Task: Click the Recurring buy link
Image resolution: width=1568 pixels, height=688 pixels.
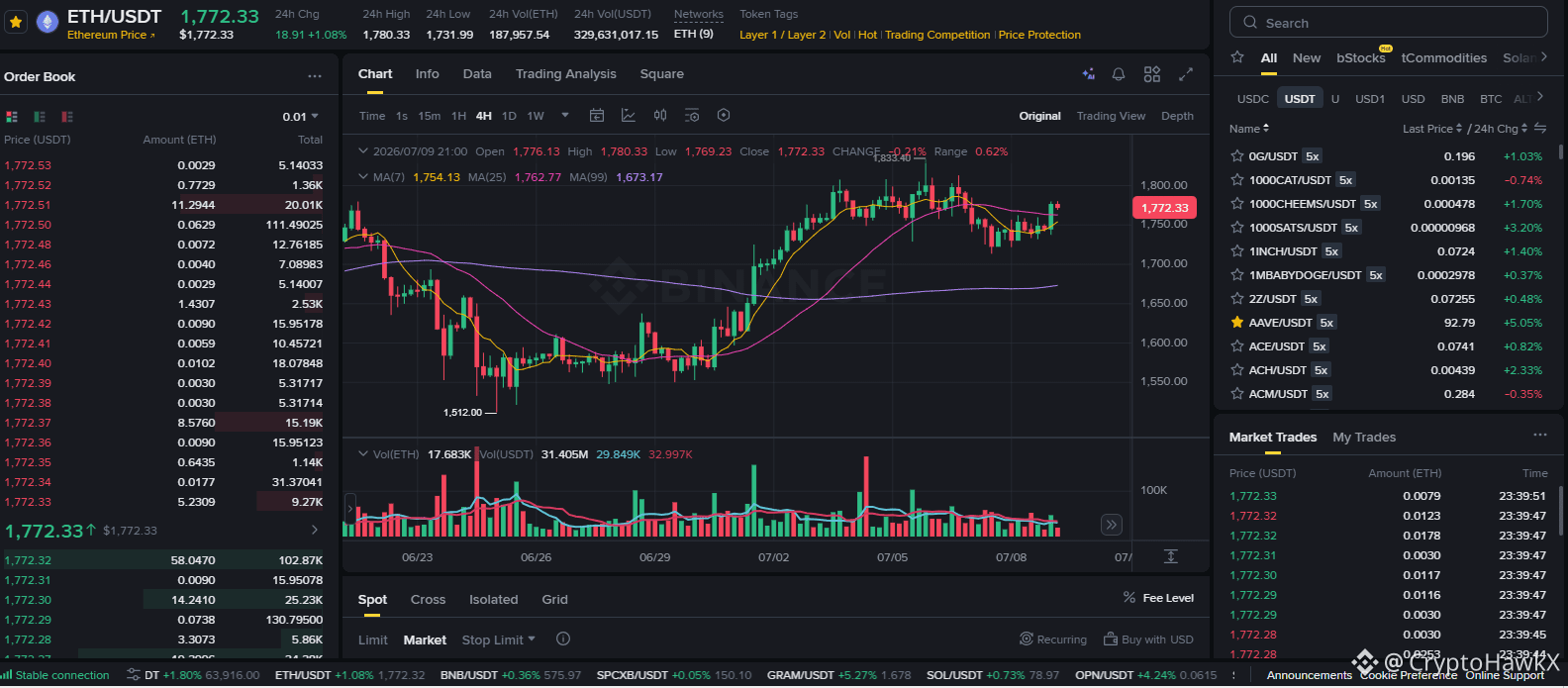Action: 1053,639
